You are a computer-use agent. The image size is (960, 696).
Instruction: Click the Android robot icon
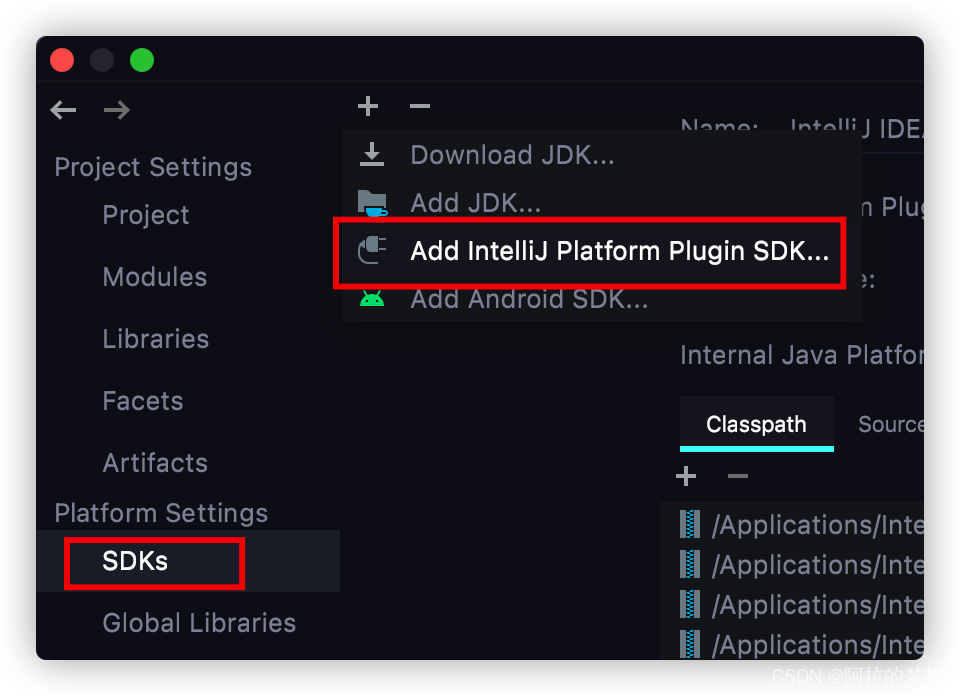point(372,298)
